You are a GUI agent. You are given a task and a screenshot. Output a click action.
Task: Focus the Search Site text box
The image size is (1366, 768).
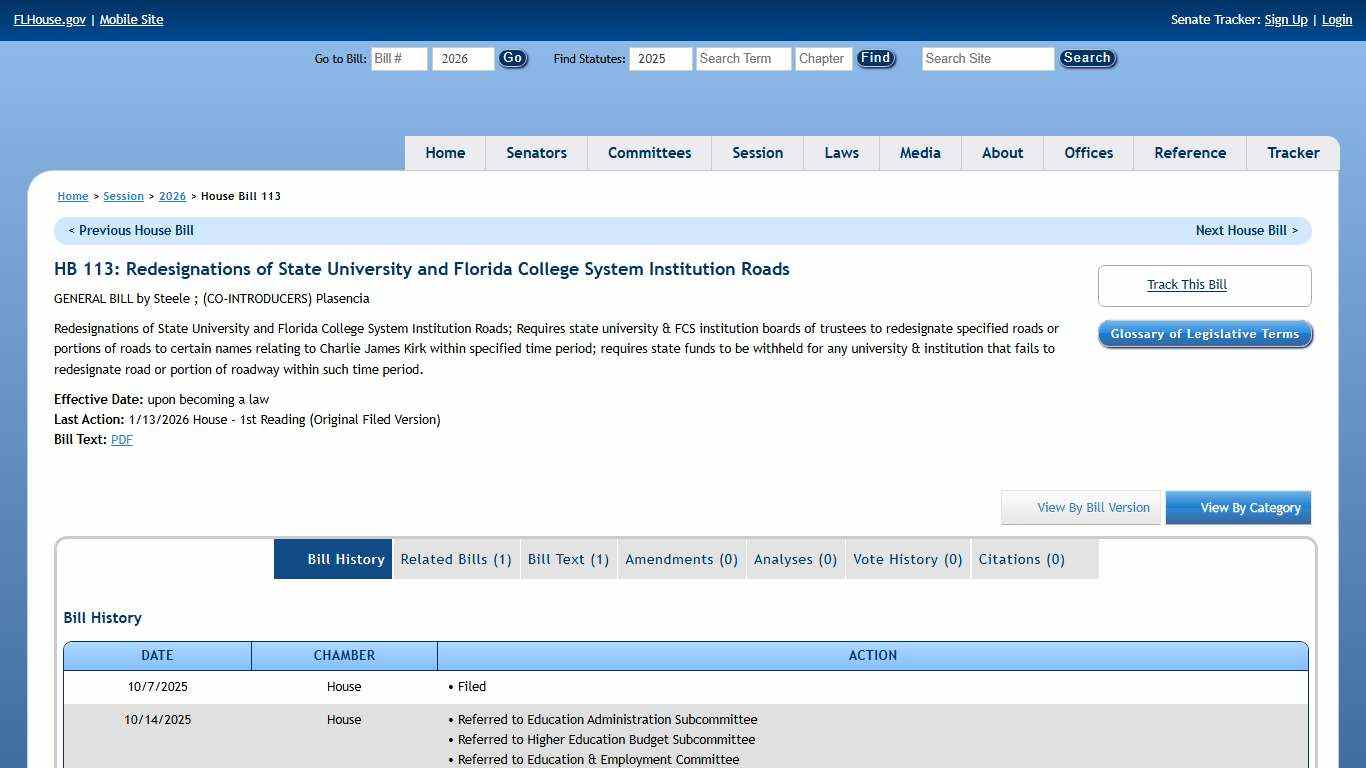[x=987, y=59]
